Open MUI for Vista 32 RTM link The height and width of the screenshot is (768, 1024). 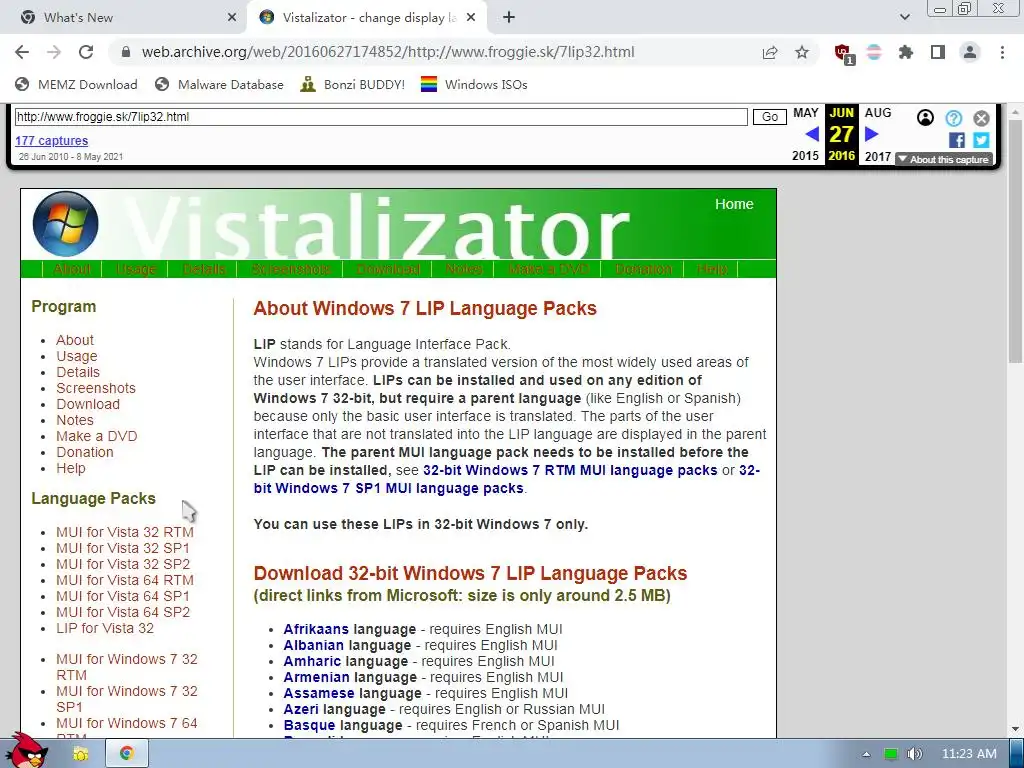click(125, 532)
